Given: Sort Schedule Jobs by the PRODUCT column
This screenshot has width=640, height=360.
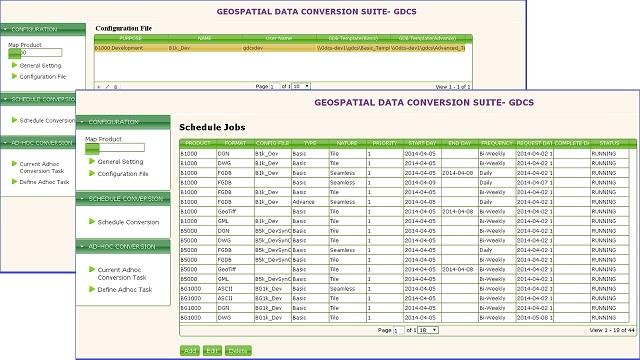Looking at the screenshot, I should coord(198,143).
